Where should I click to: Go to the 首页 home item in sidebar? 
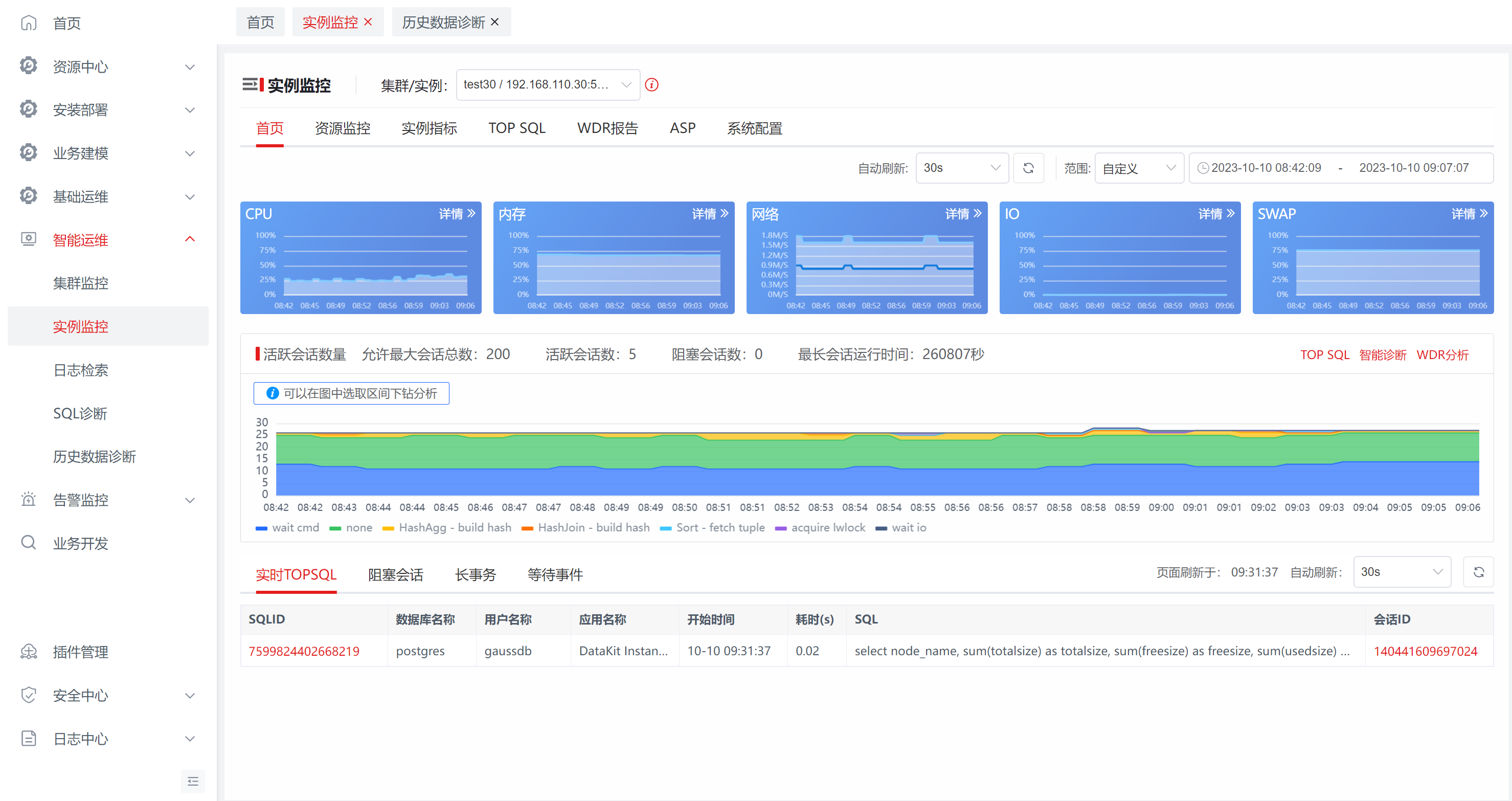[66, 24]
